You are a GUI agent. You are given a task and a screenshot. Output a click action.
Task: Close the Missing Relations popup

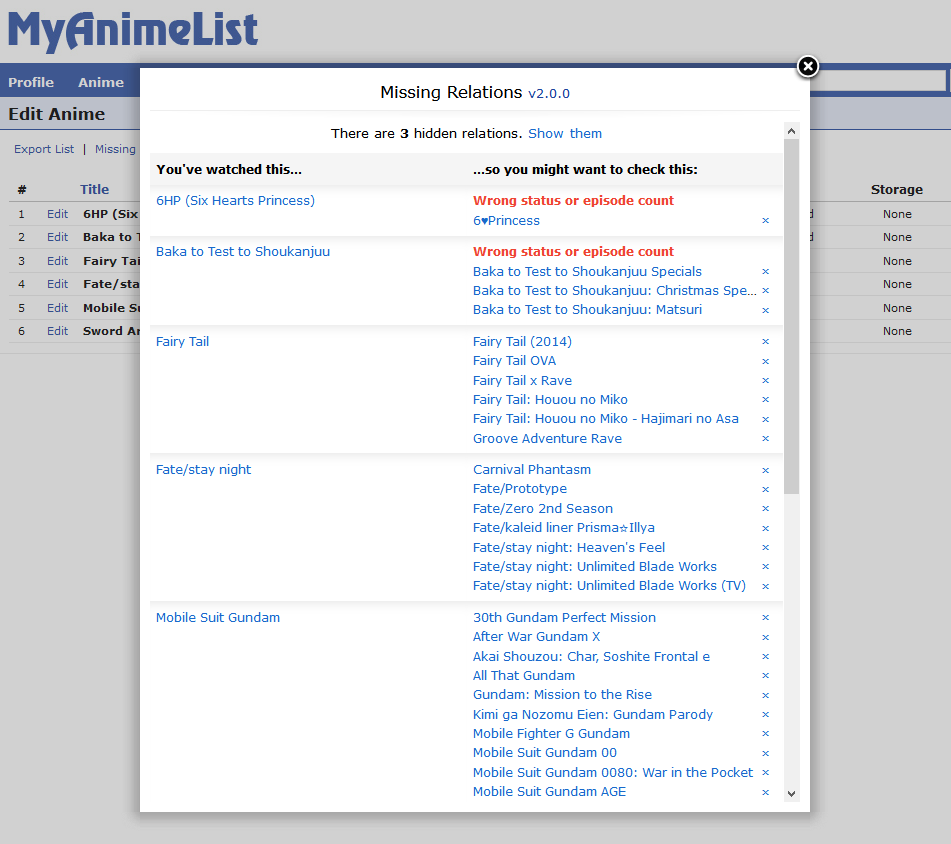coord(807,67)
